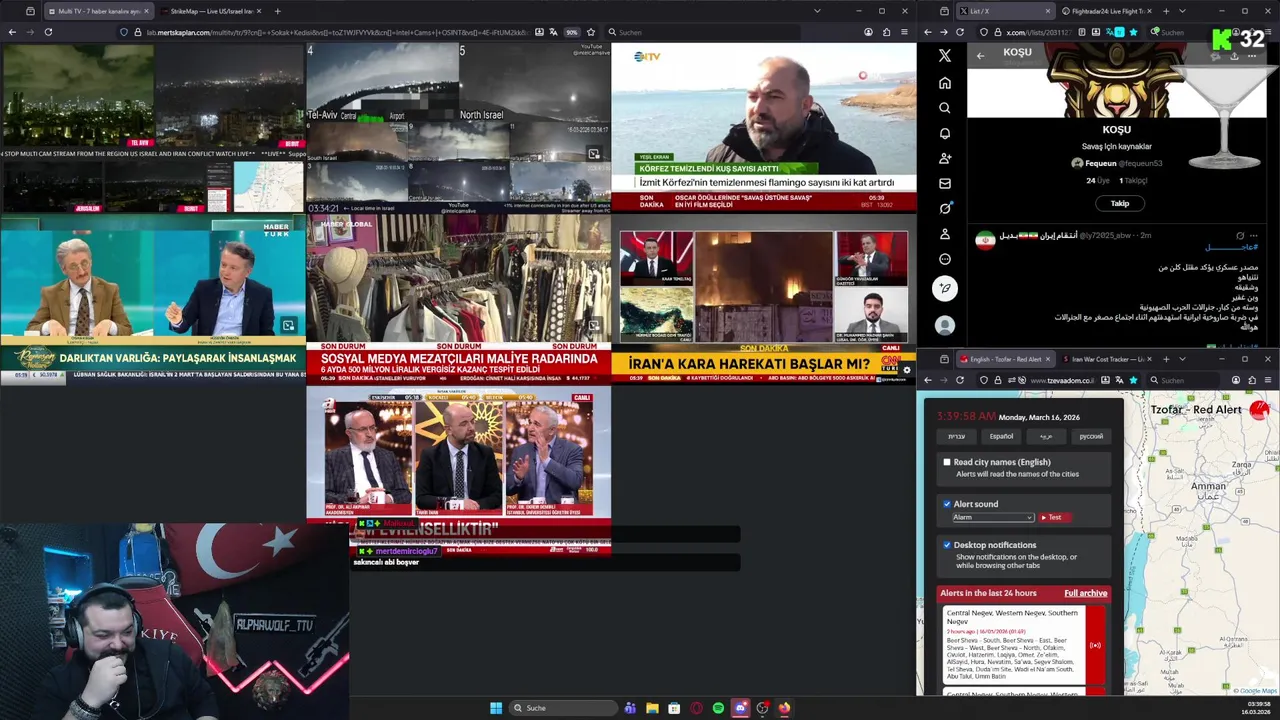Open KOŞU list more options menu
Viewport: 1280px width, 720px height.
1251,56
